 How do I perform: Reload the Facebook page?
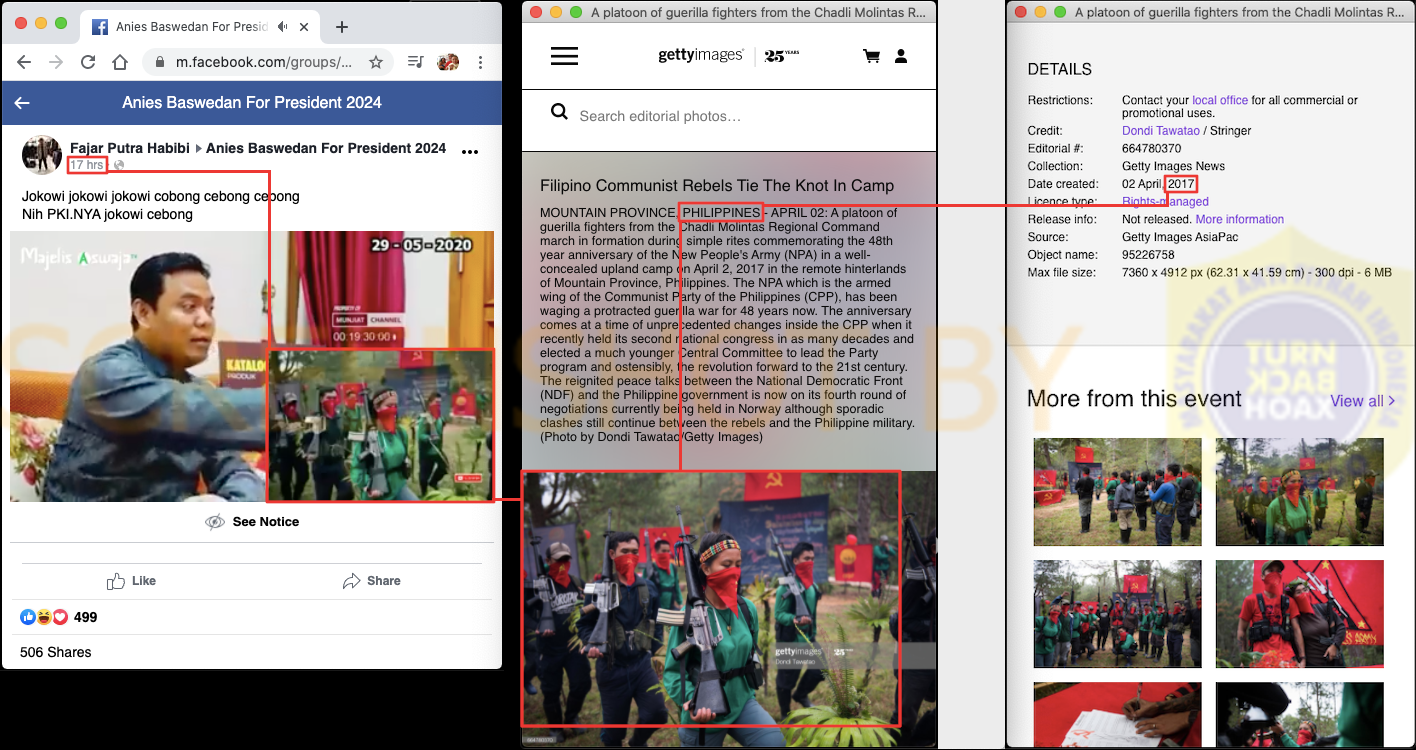point(88,62)
